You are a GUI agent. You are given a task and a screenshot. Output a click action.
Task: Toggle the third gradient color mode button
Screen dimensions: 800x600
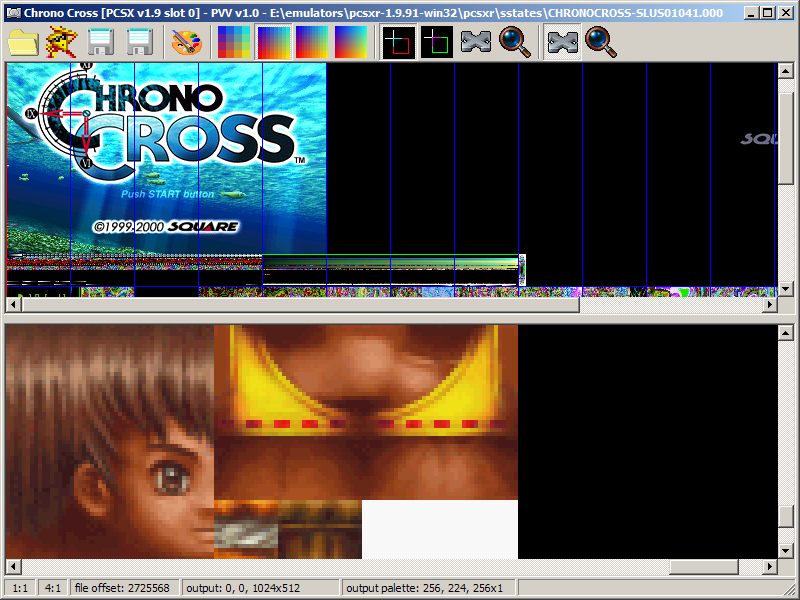312,42
